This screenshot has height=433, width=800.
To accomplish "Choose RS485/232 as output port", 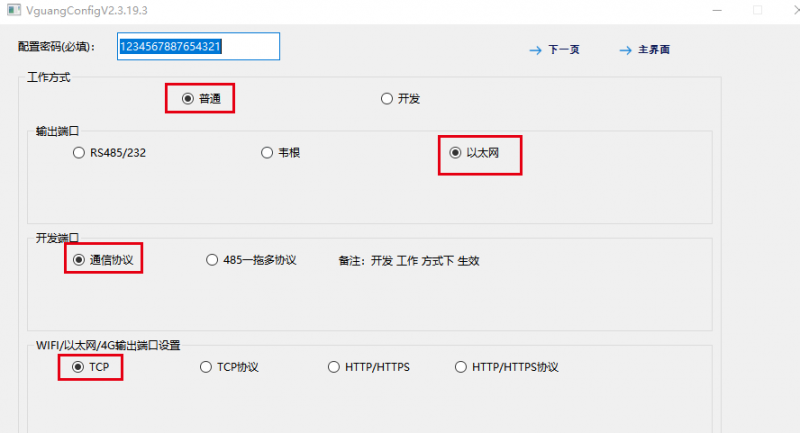I will 79,153.
